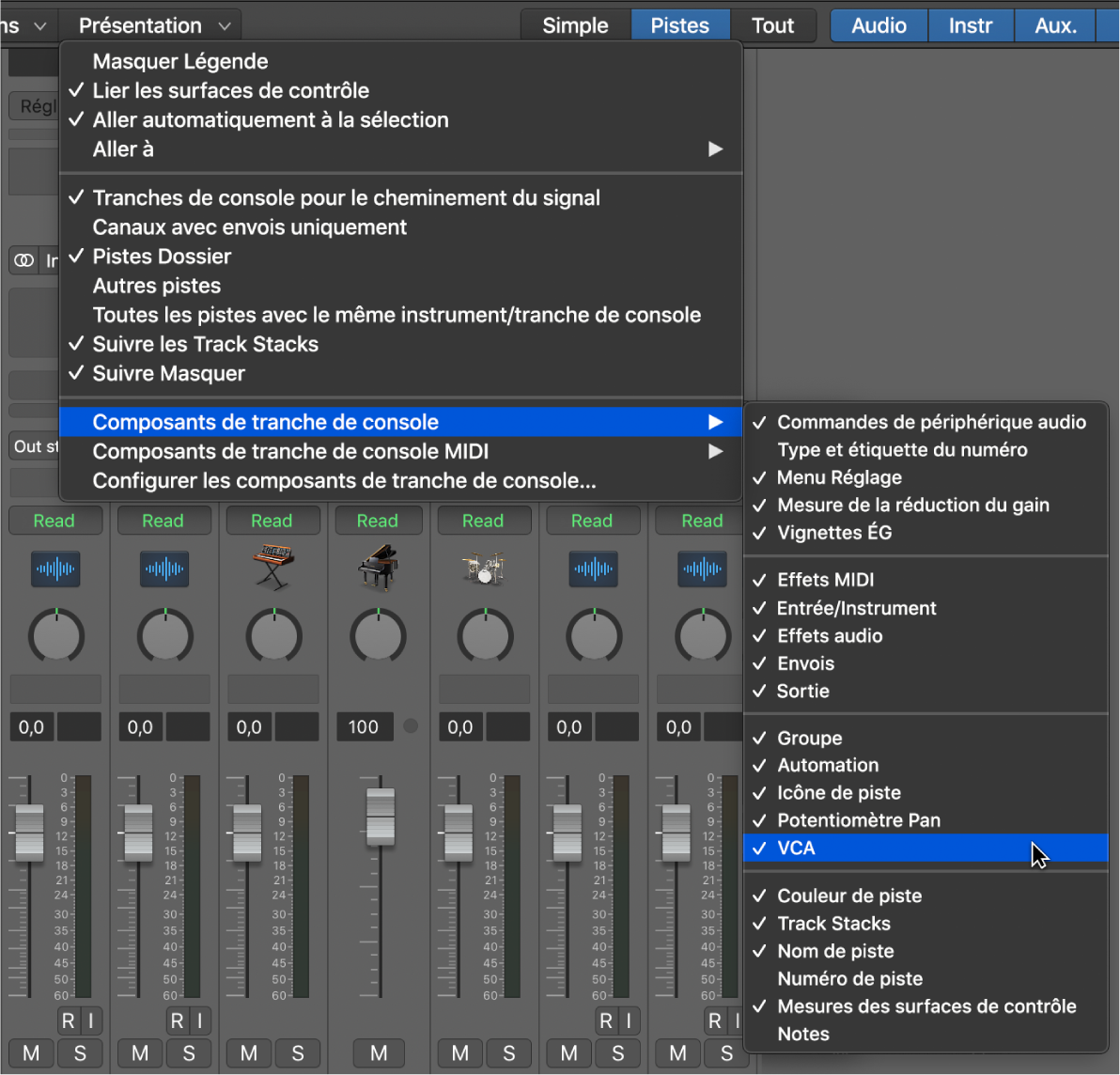Solo the first channel strip
This screenshot has width=1120, height=1075.
(x=80, y=1052)
